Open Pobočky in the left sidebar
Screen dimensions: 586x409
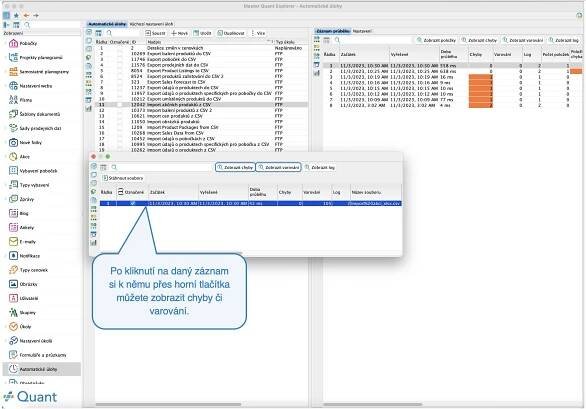click(28, 43)
